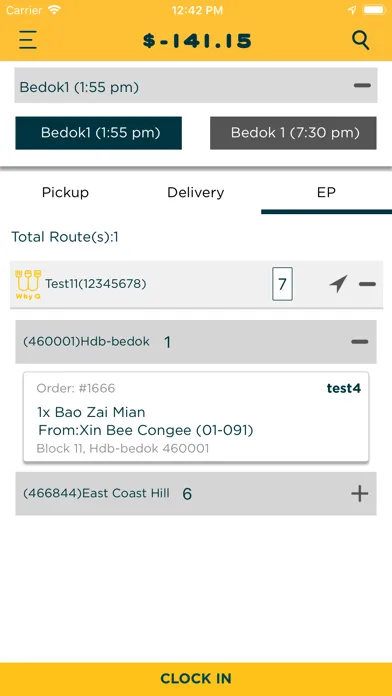The height and width of the screenshot is (696, 392).
Task: Expand the East Coast Hill section
Action: [x=360, y=493]
